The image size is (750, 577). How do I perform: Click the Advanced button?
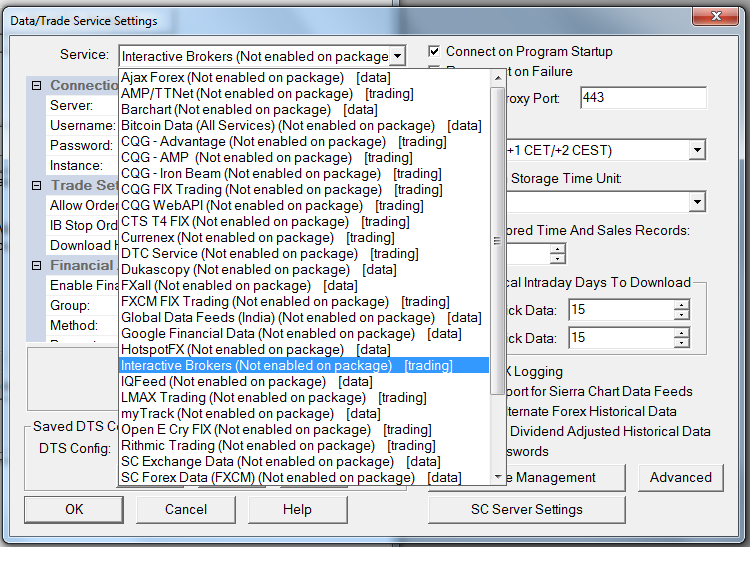(x=681, y=477)
